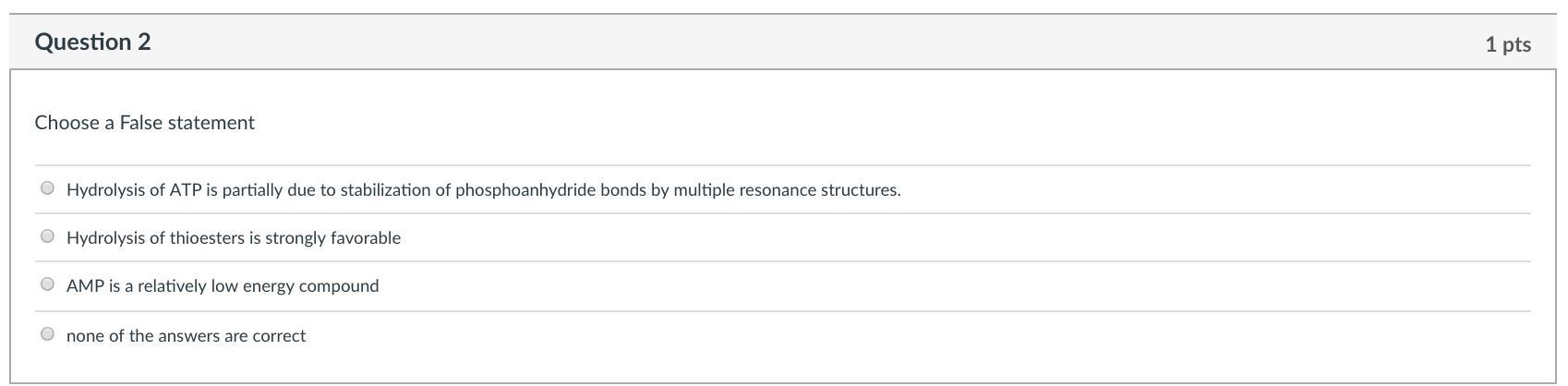The image size is (1568, 386).
Task: Click the '1 pts' points label
Action: click(1507, 44)
